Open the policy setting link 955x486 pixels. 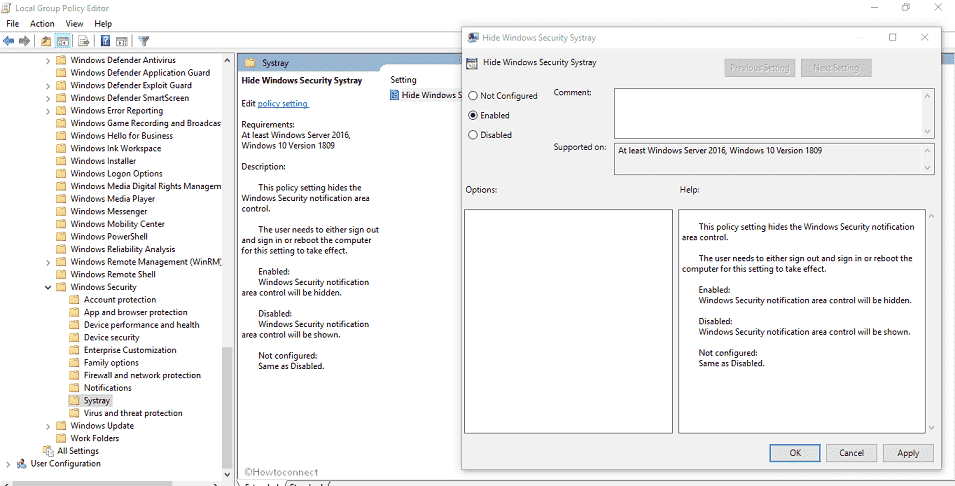(283, 104)
